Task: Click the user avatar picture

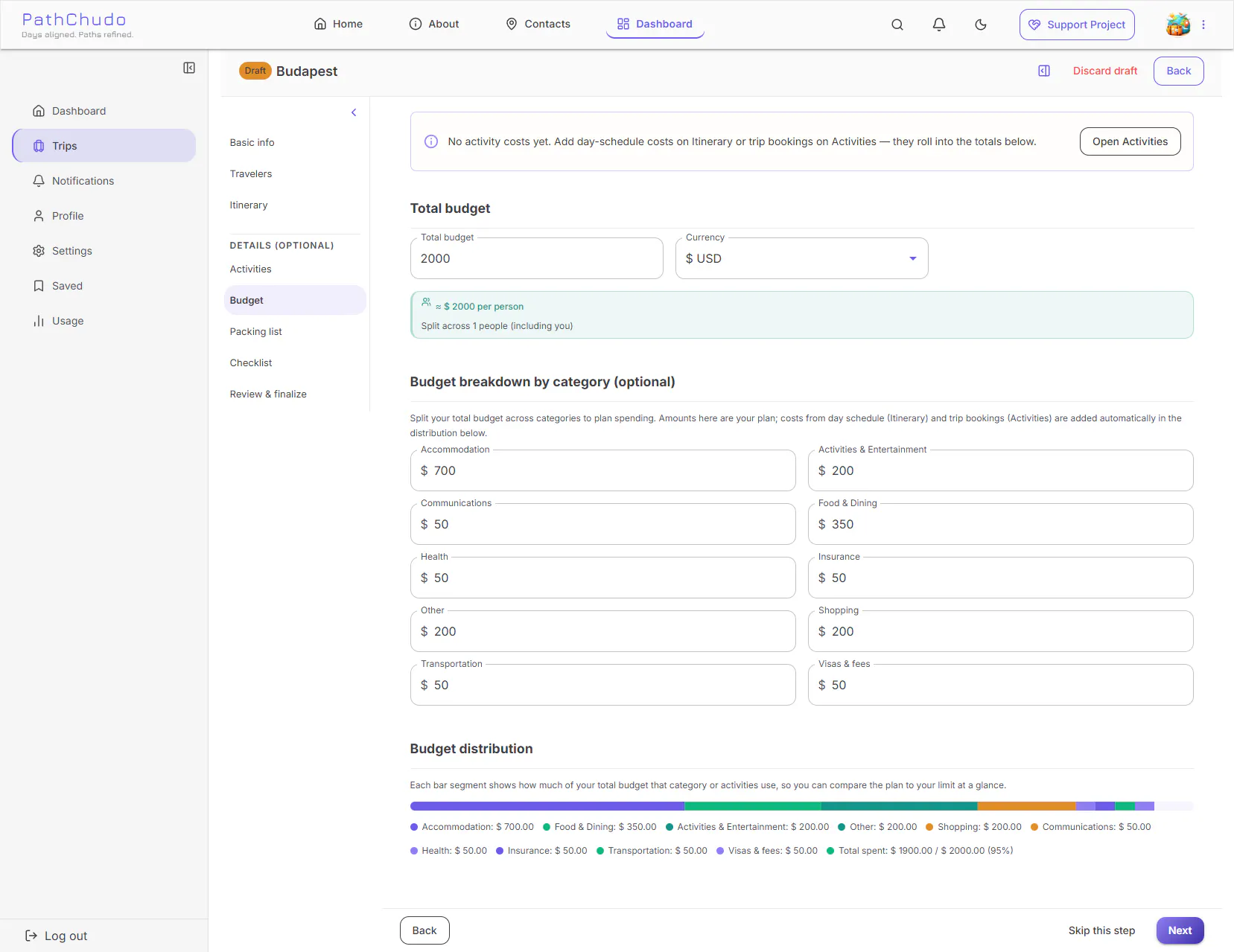Action: (x=1178, y=25)
